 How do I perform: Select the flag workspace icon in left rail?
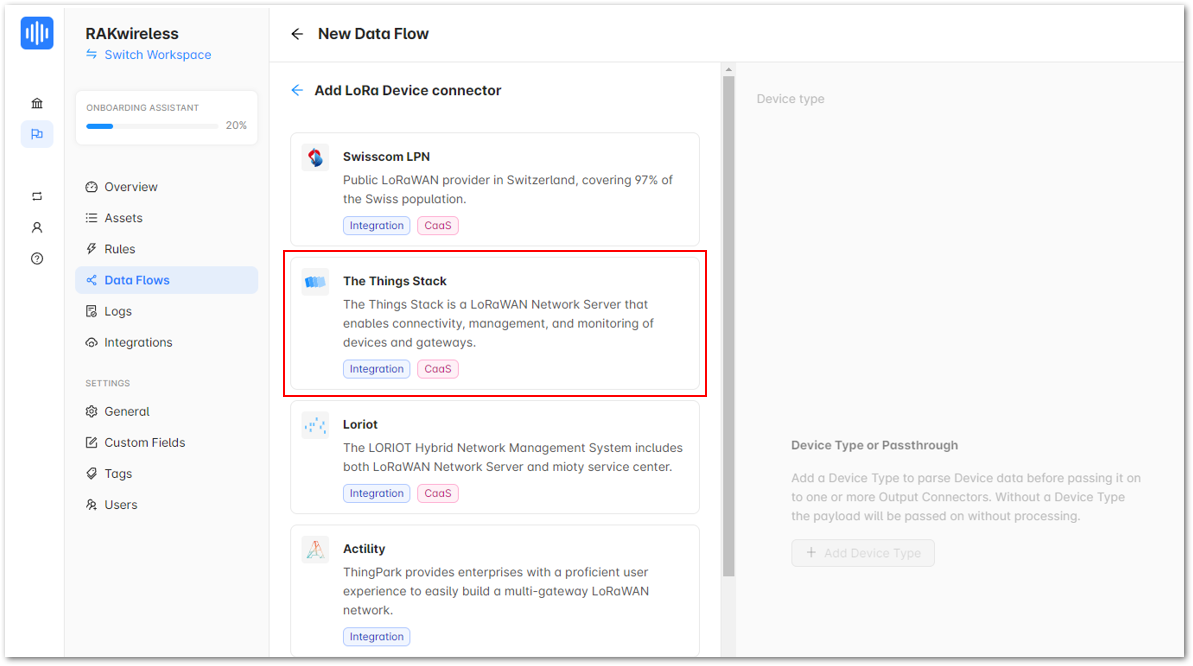pyautogui.click(x=37, y=135)
